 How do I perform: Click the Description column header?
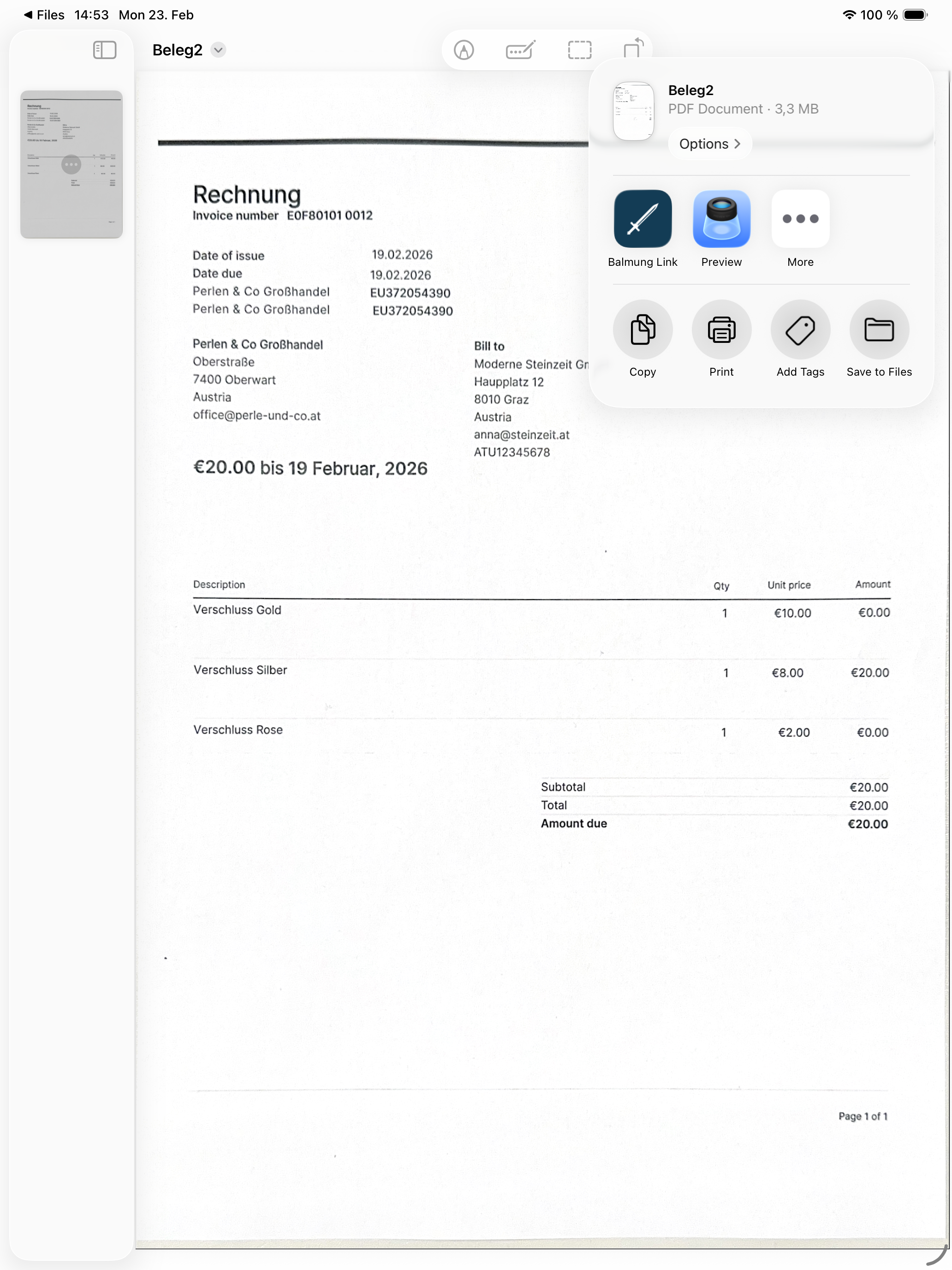pos(219,585)
